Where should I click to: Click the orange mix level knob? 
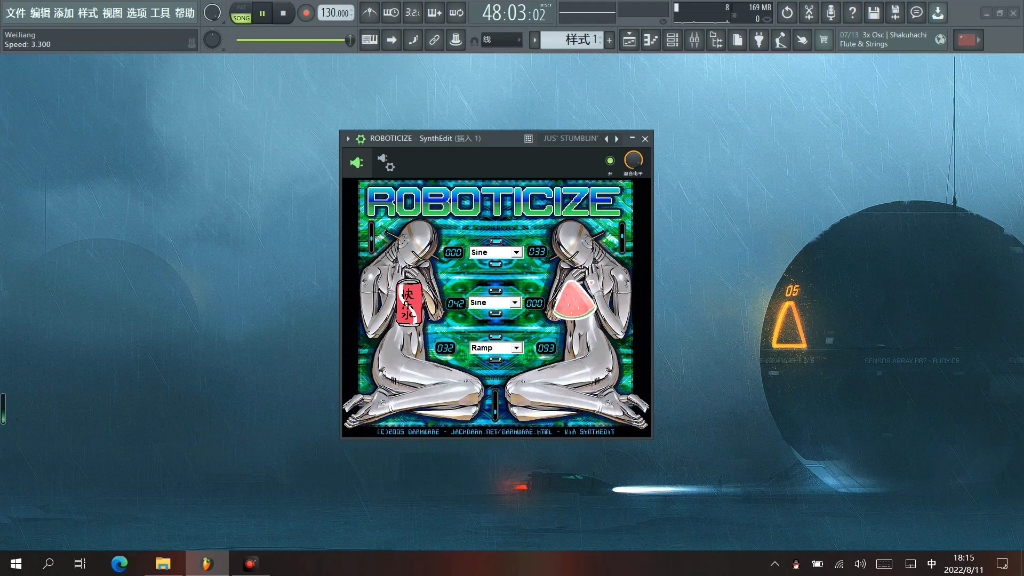point(633,160)
